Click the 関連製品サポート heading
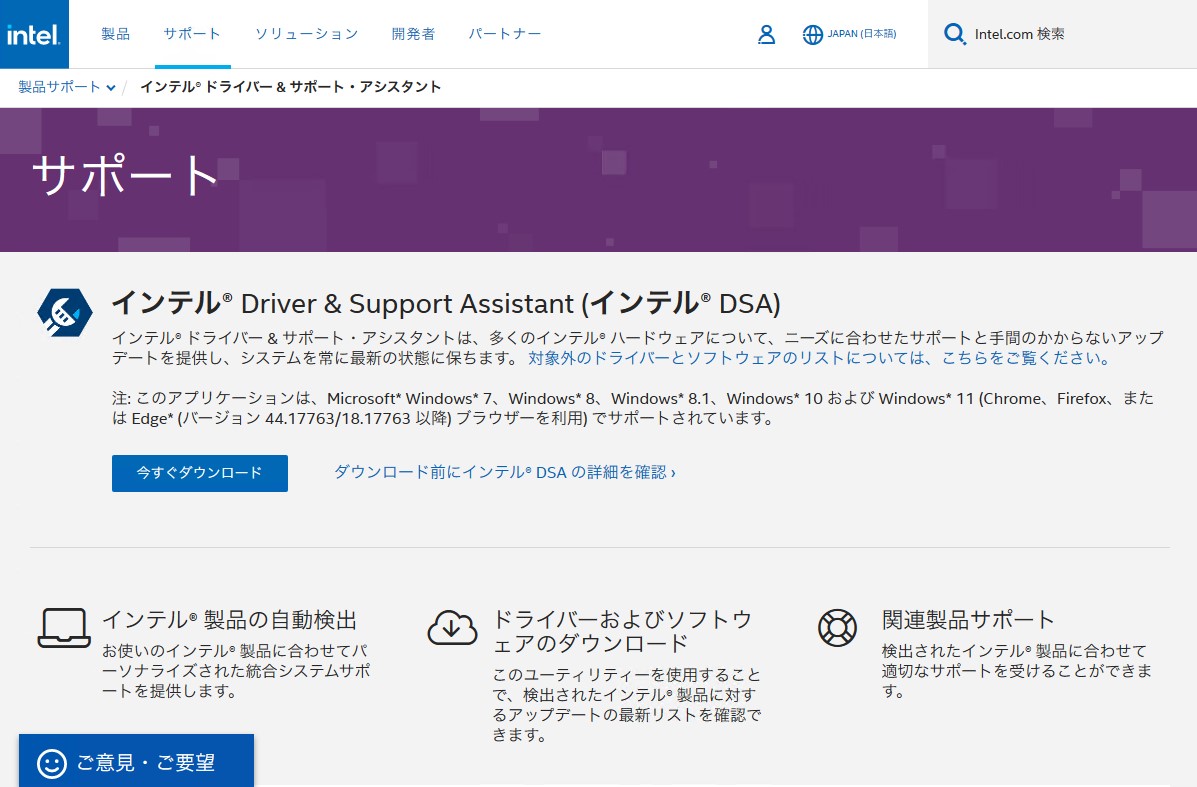 click(x=968, y=620)
